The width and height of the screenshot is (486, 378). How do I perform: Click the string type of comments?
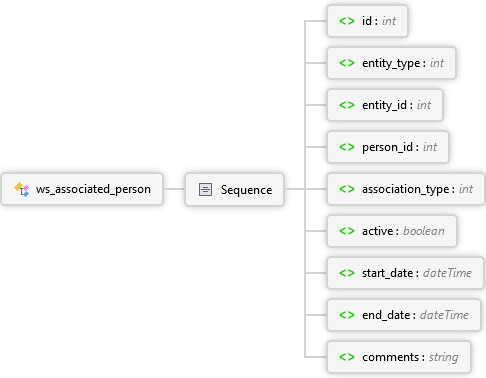coord(443,357)
